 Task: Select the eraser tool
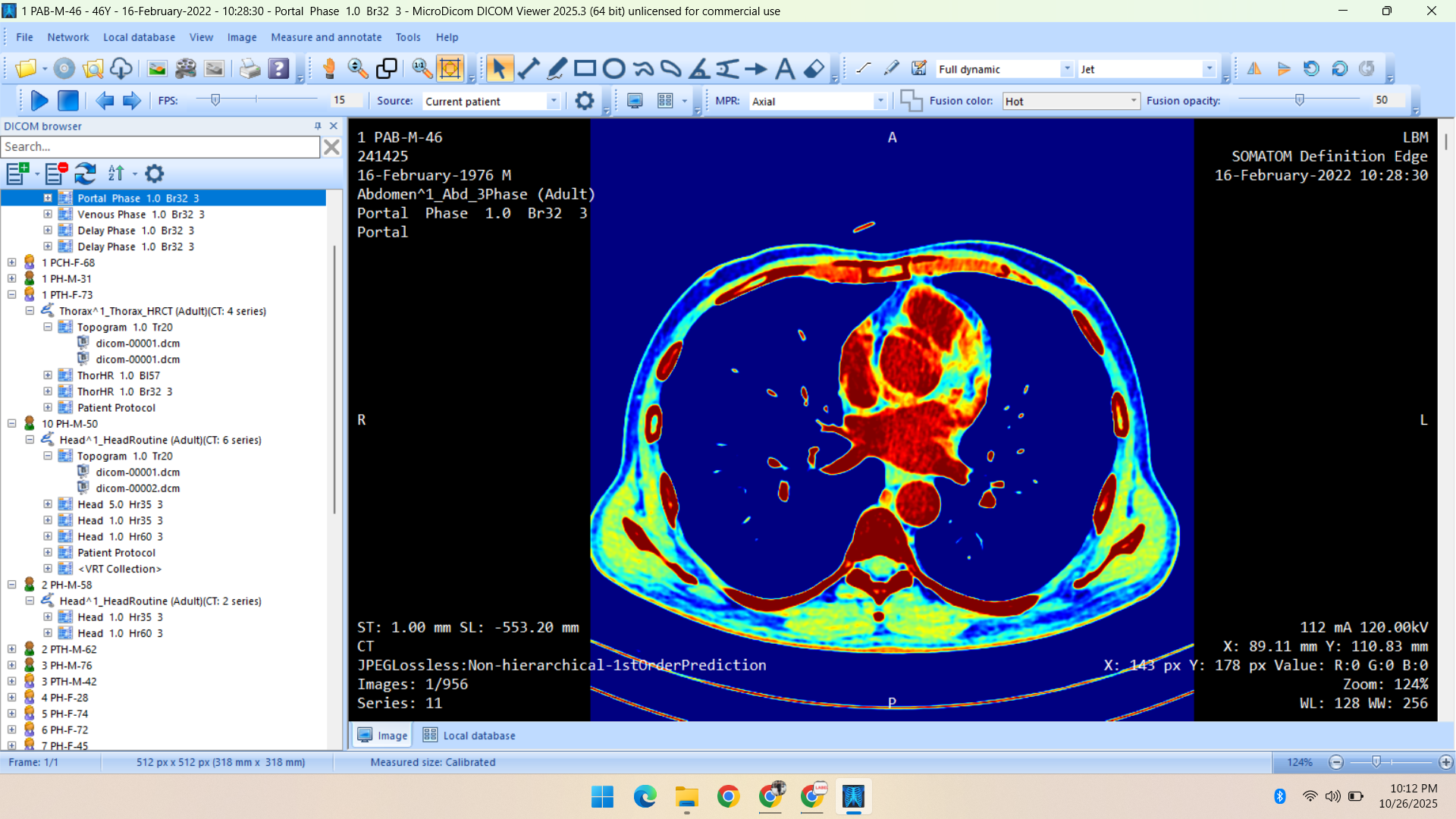pos(814,69)
